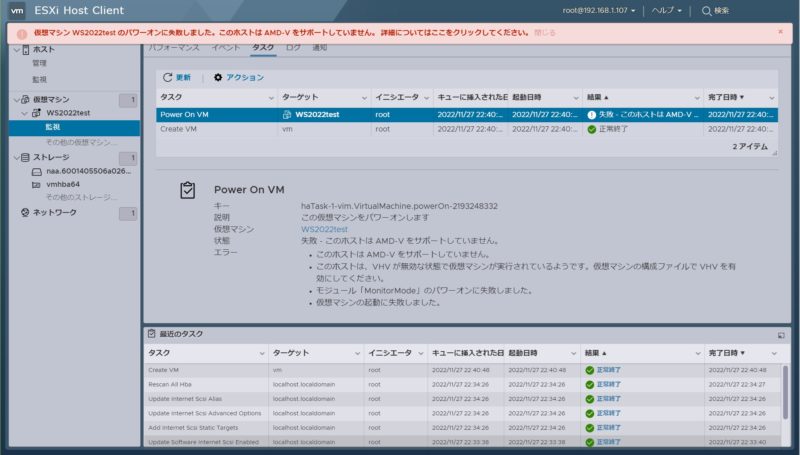Click the task clipboard icon beside Power On VM
The height and width of the screenshot is (455, 800).
point(188,190)
